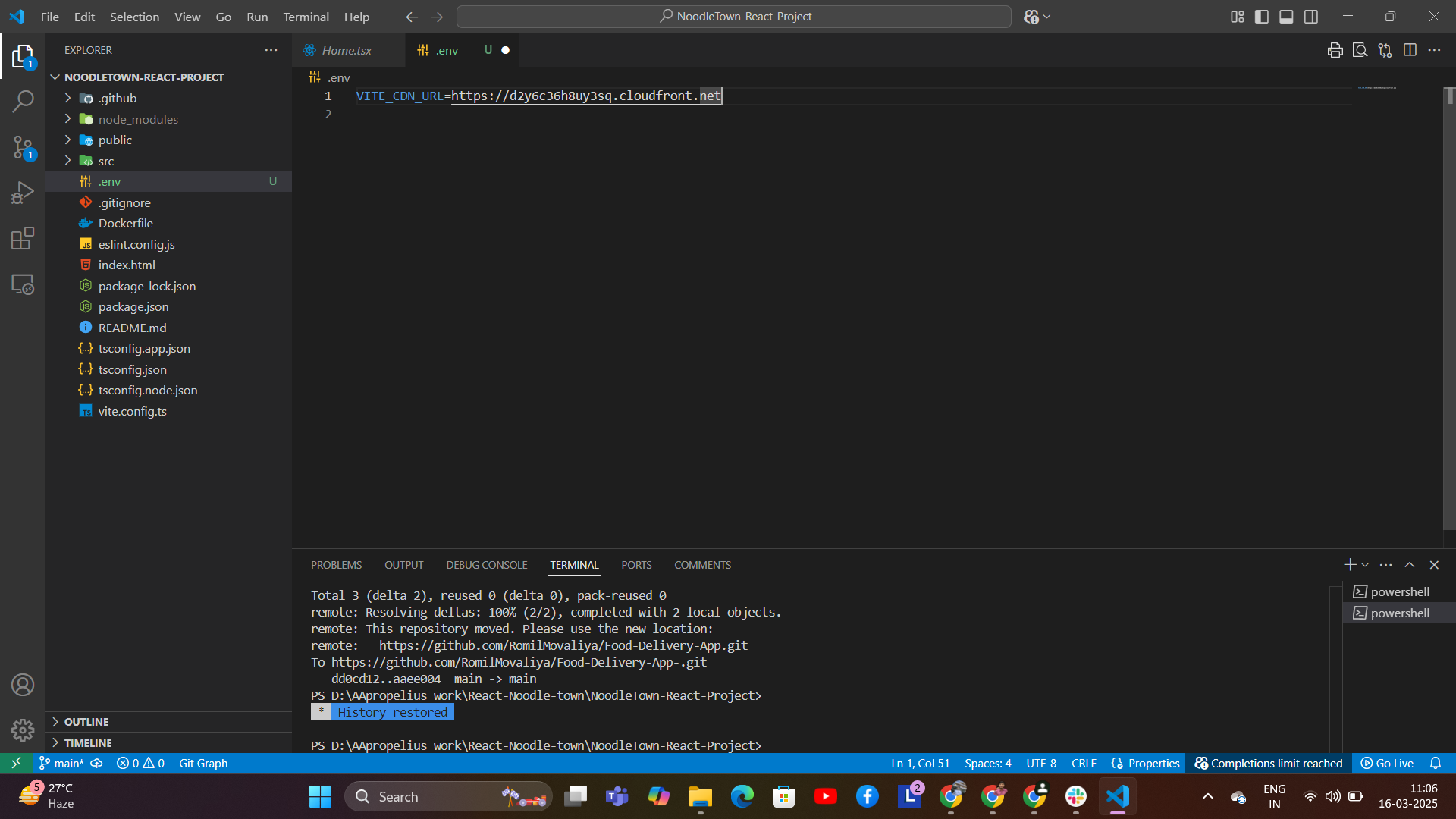
Task: Open Git Graph from status bar
Action: tap(203, 763)
